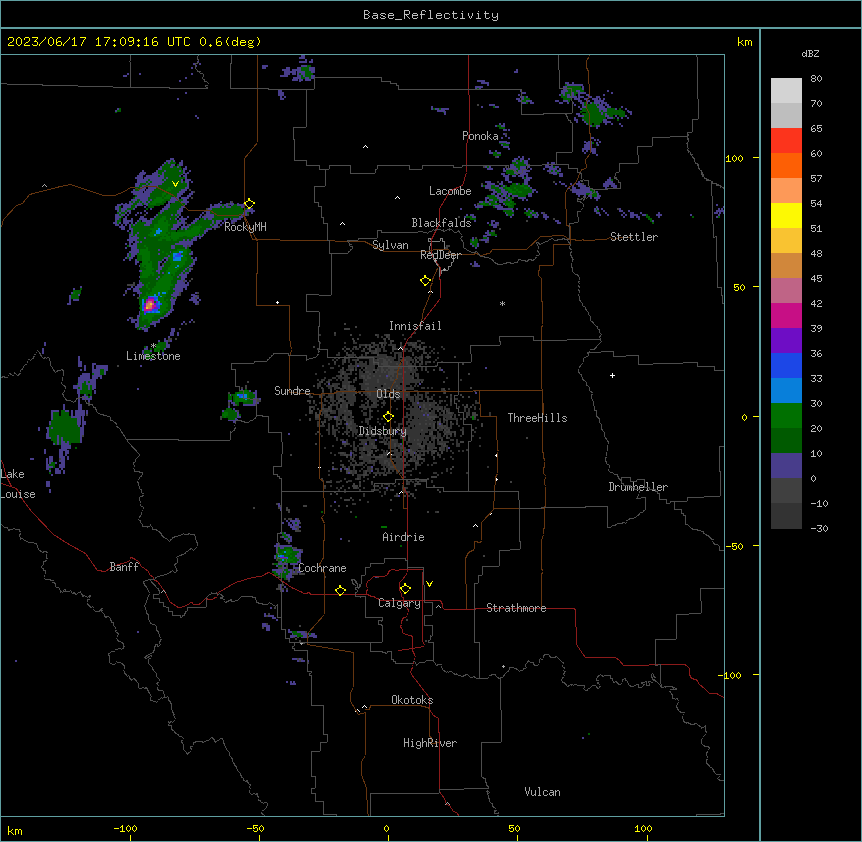Select the yellow diamond marker below Cochrane

[x=340, y=590]
